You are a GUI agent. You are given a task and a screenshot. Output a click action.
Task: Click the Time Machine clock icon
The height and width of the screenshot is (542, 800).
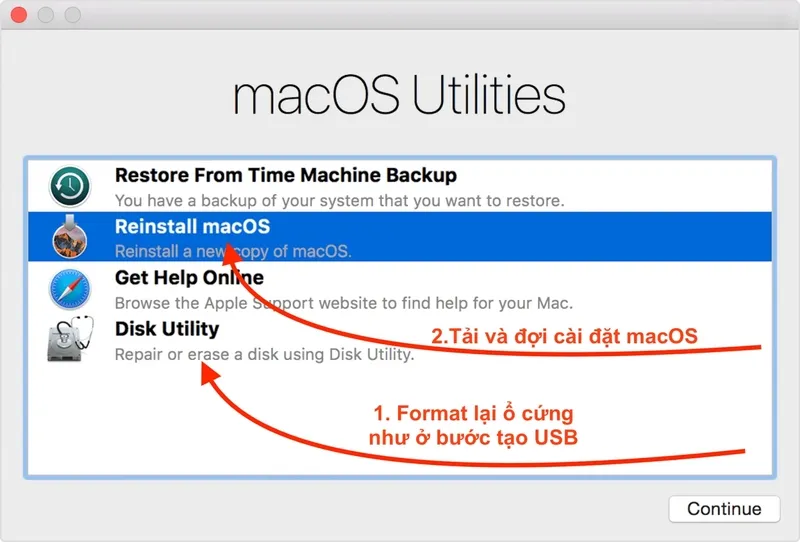[70, 186]
